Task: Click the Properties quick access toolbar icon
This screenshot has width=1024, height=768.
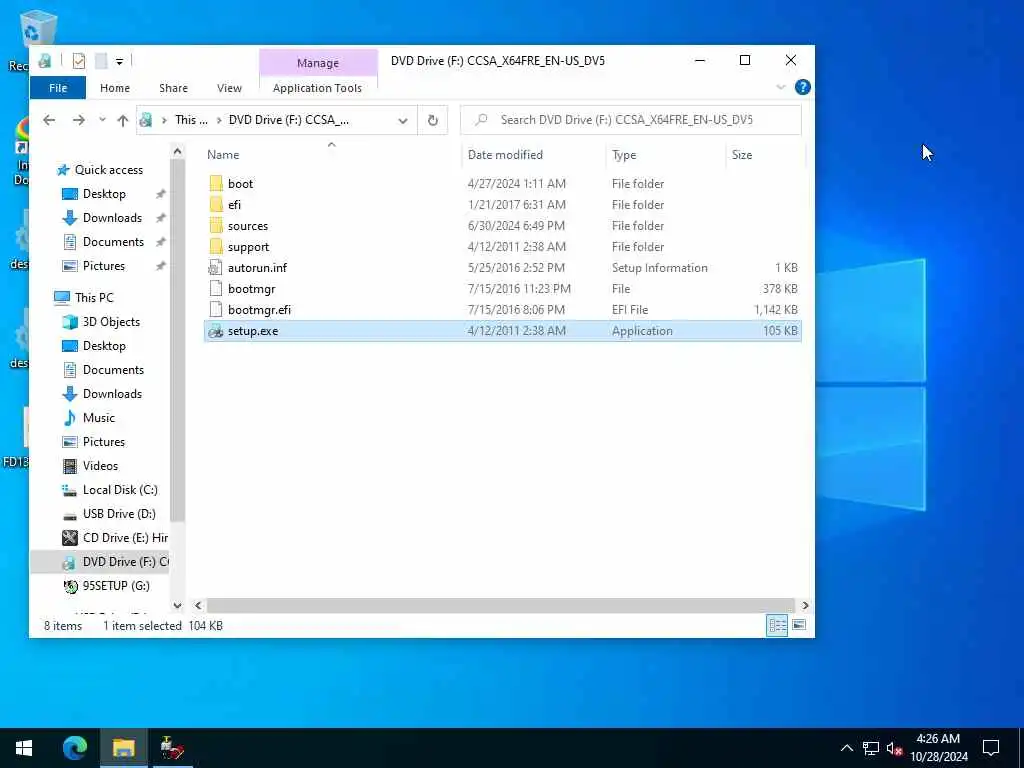Action: click(78, 61)
